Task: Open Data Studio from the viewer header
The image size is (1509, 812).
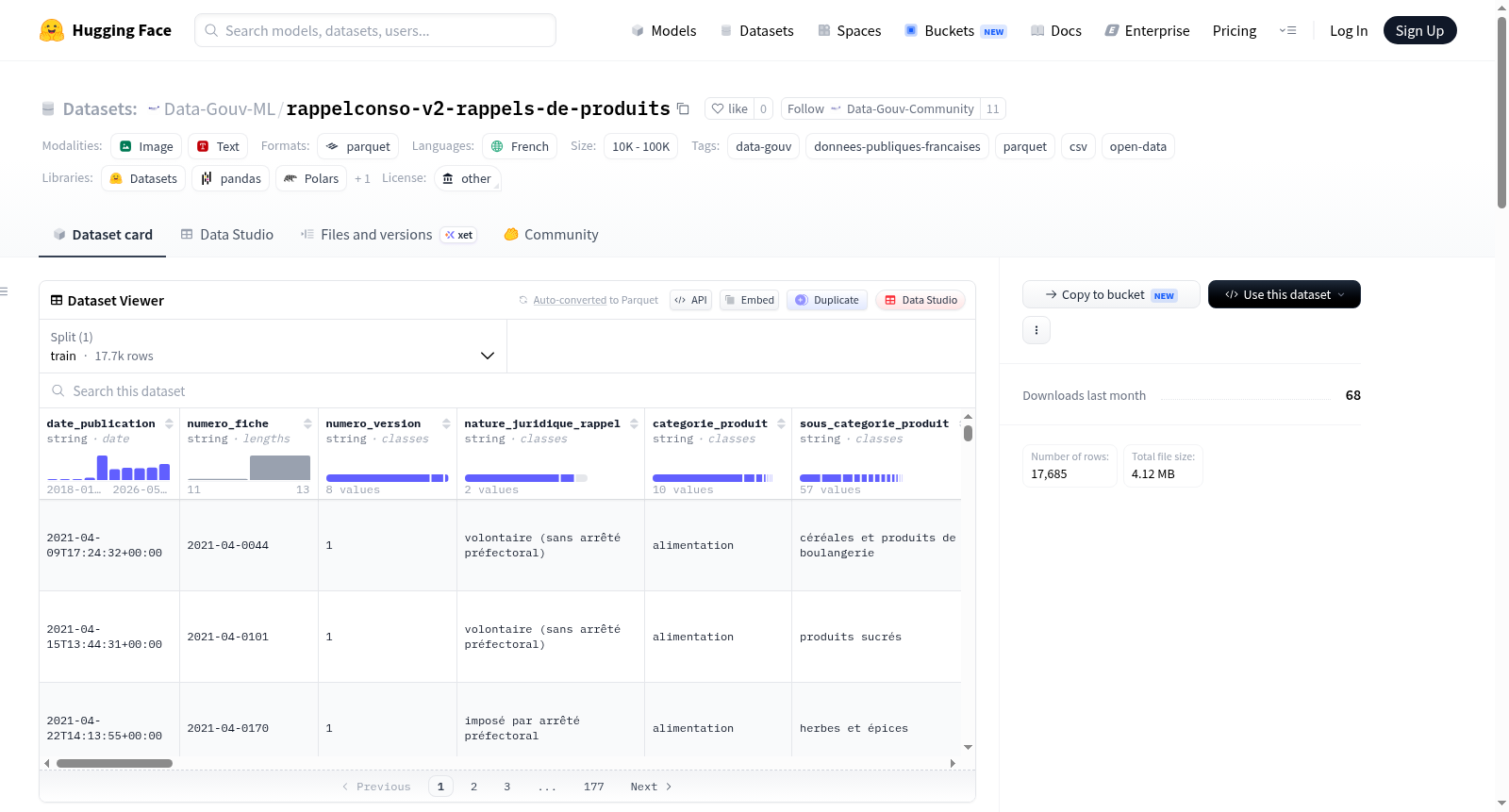Action: click(x=920, y=300)
